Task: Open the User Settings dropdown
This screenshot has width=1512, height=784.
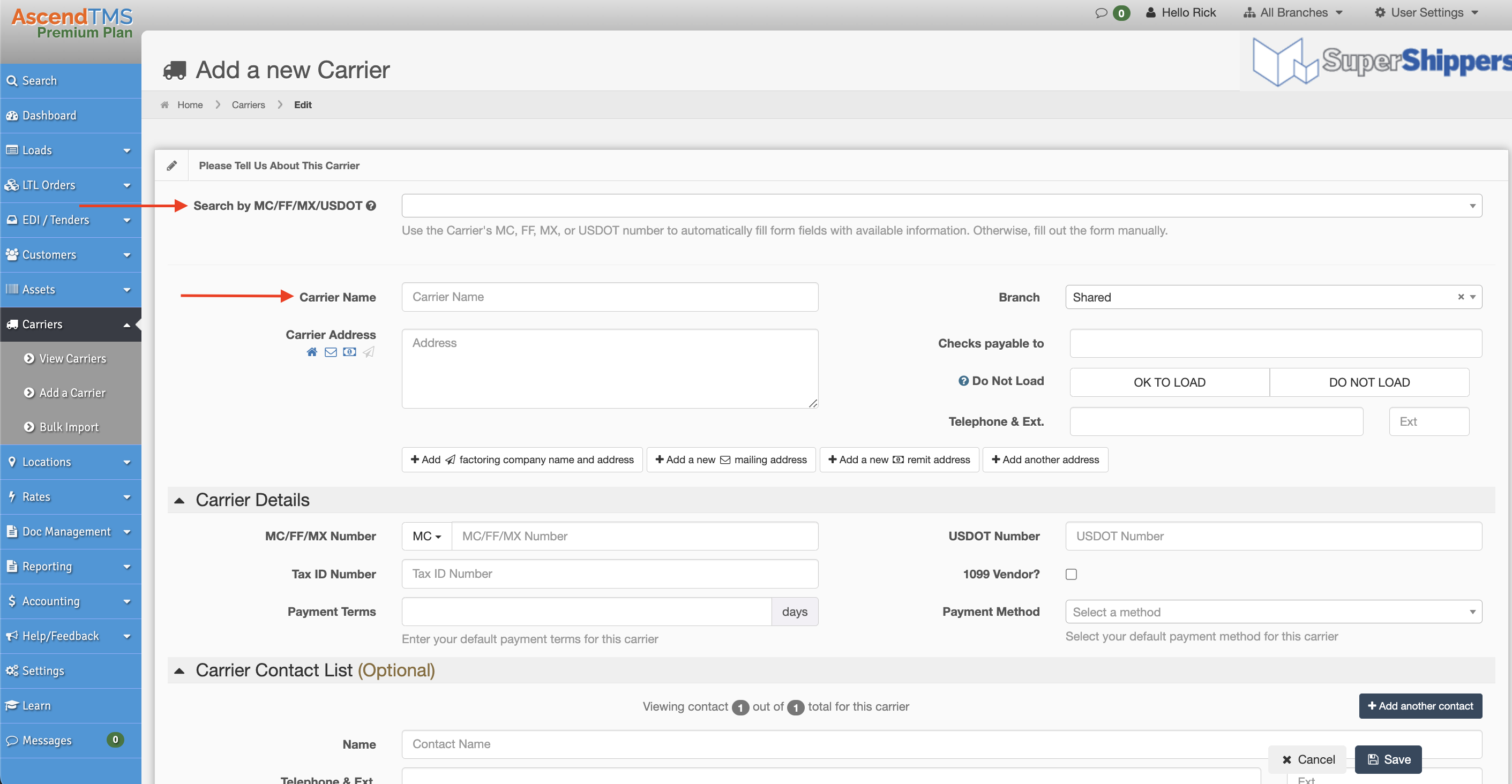Action: [x=1426, y=12]
